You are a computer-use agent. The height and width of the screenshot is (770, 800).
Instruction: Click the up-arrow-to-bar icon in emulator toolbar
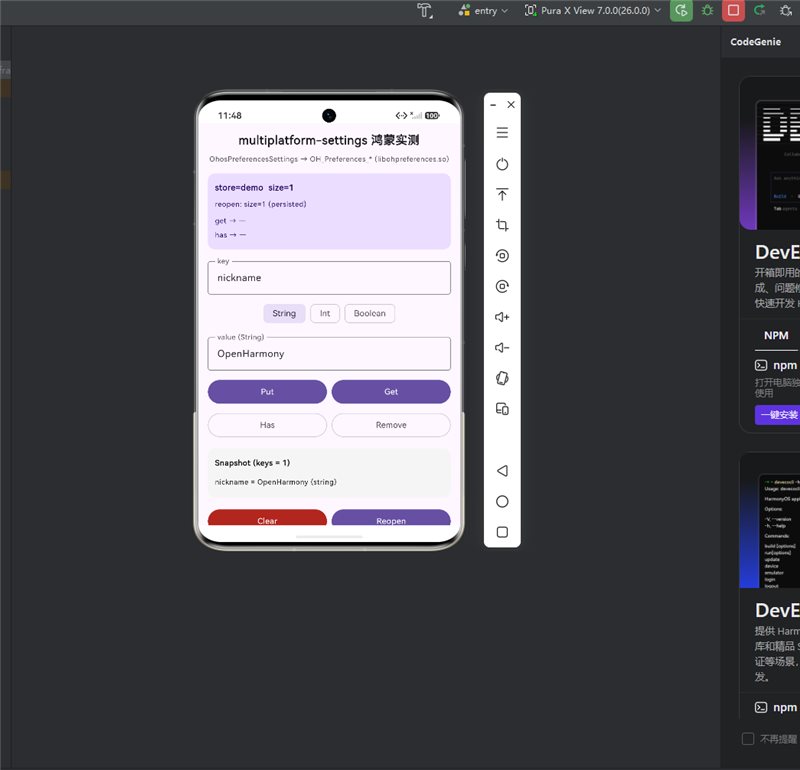[x=502, y=194]
